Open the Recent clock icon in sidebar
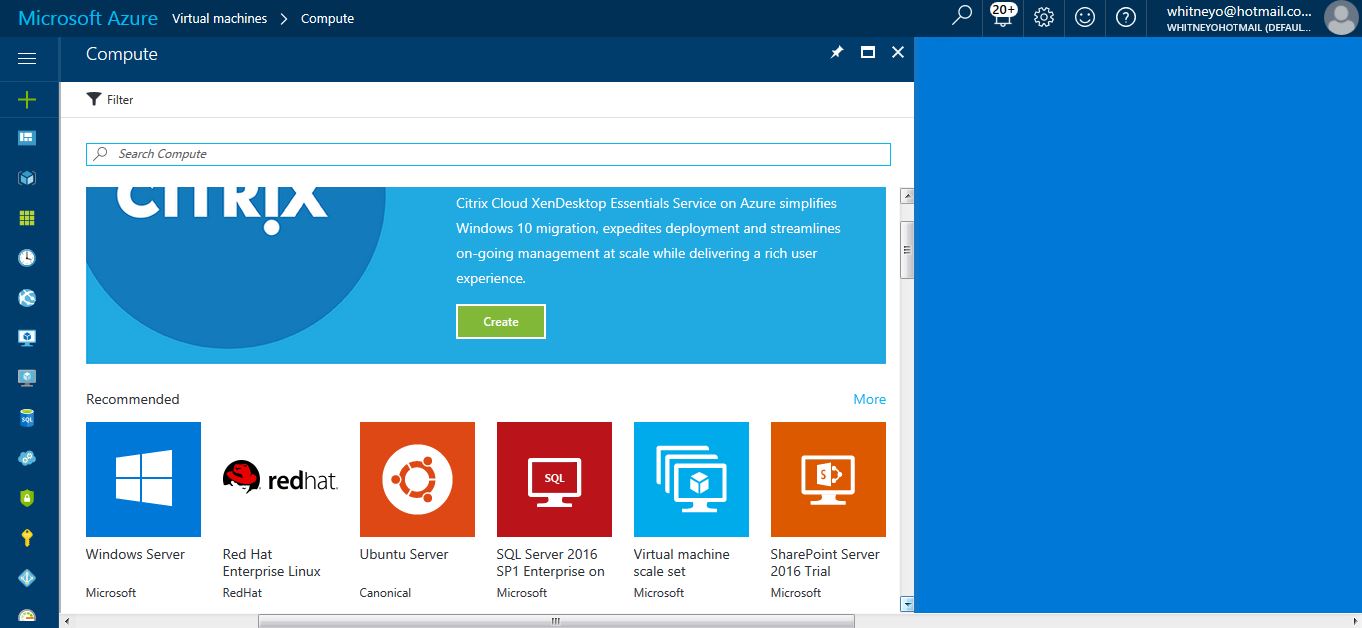 click(x=27, y=258)
